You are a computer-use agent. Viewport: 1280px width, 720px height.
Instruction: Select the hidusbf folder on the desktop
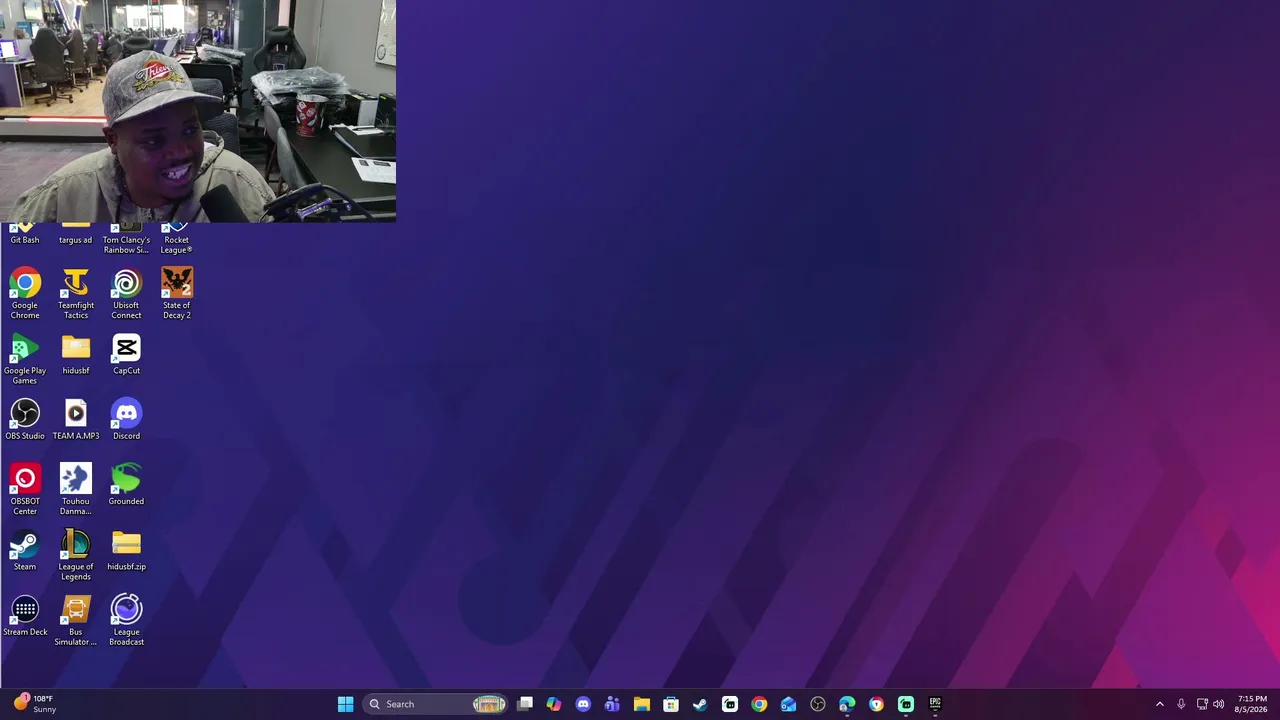[x=76, y=355]
